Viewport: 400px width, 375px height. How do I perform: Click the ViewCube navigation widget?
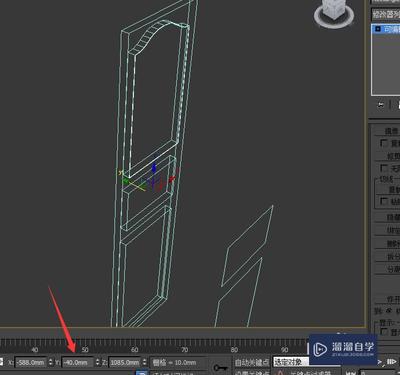(x=334, y=13)
